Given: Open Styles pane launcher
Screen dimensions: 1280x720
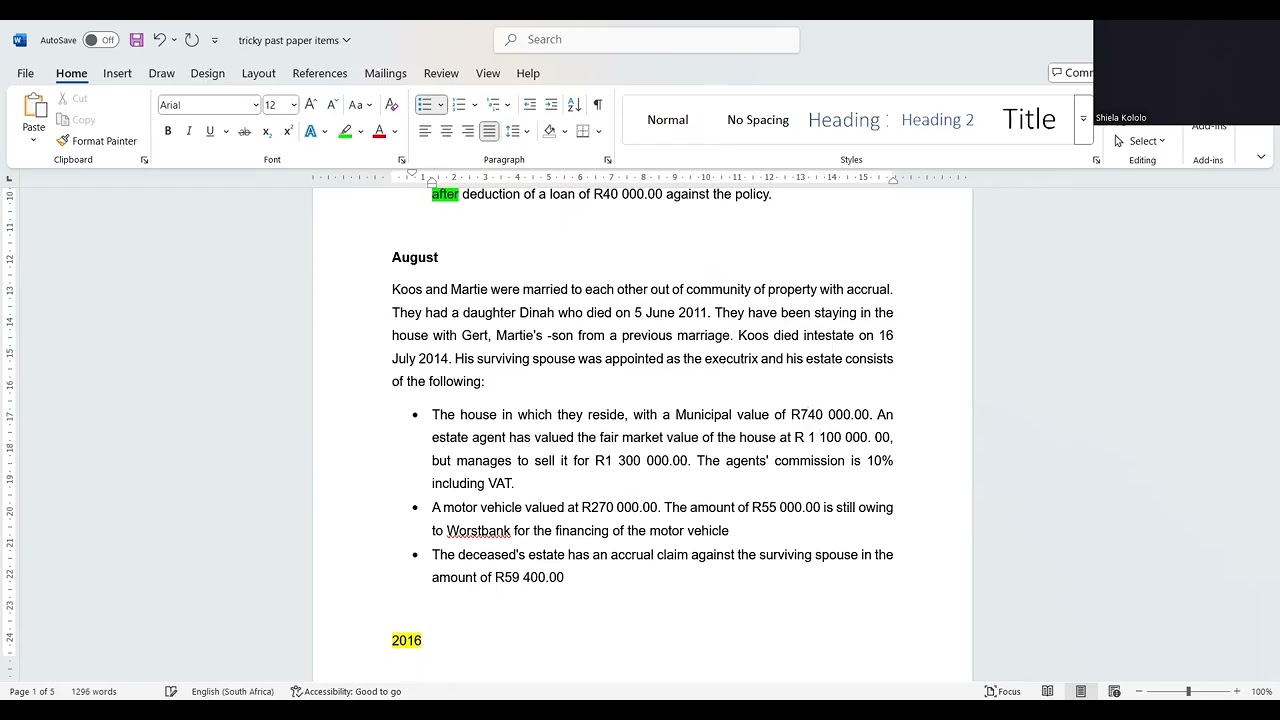Looking at the screenshot, I should [1096, 160].
